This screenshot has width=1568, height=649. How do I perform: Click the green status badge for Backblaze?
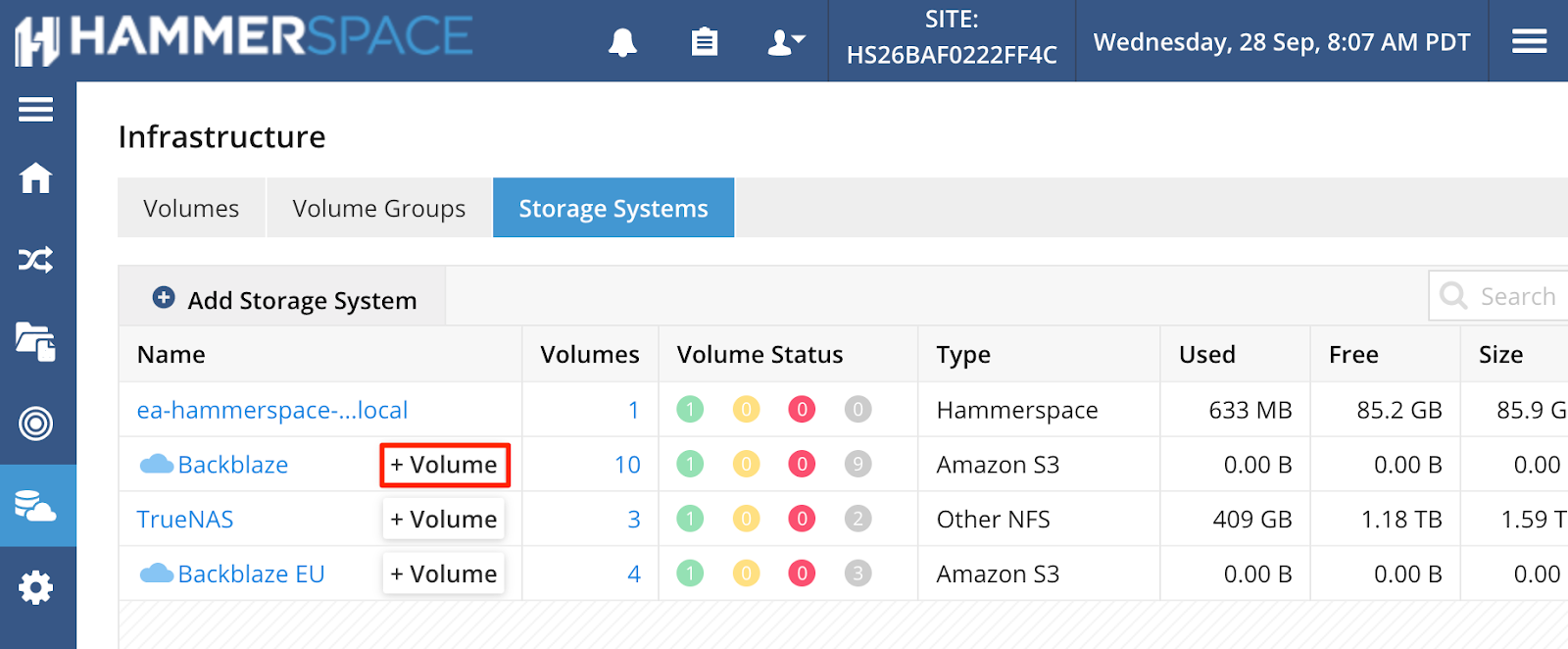pos(690,464)
